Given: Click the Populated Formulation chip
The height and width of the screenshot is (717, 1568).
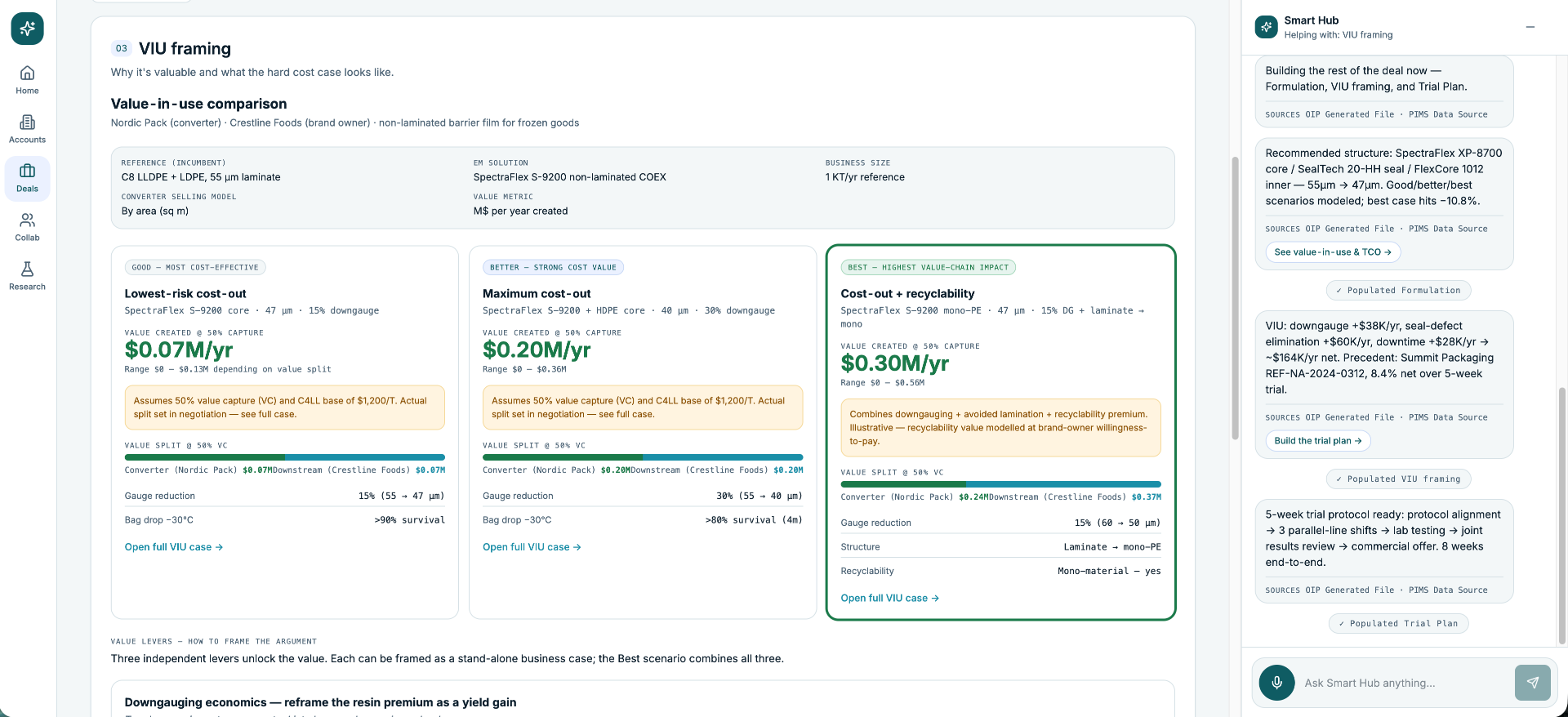Looking at the screenshot, I should click(x=1398, y=291).
